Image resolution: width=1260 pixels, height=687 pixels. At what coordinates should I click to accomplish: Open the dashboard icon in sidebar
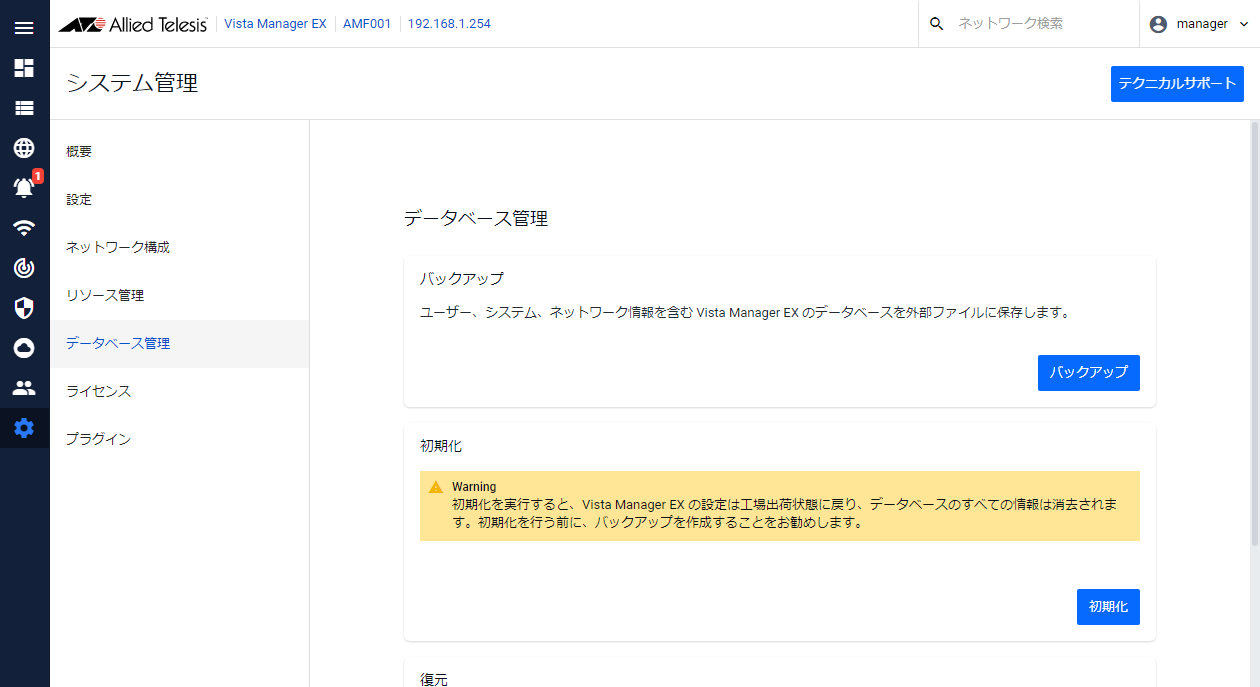pyautogui.click(x=24, y=68)
